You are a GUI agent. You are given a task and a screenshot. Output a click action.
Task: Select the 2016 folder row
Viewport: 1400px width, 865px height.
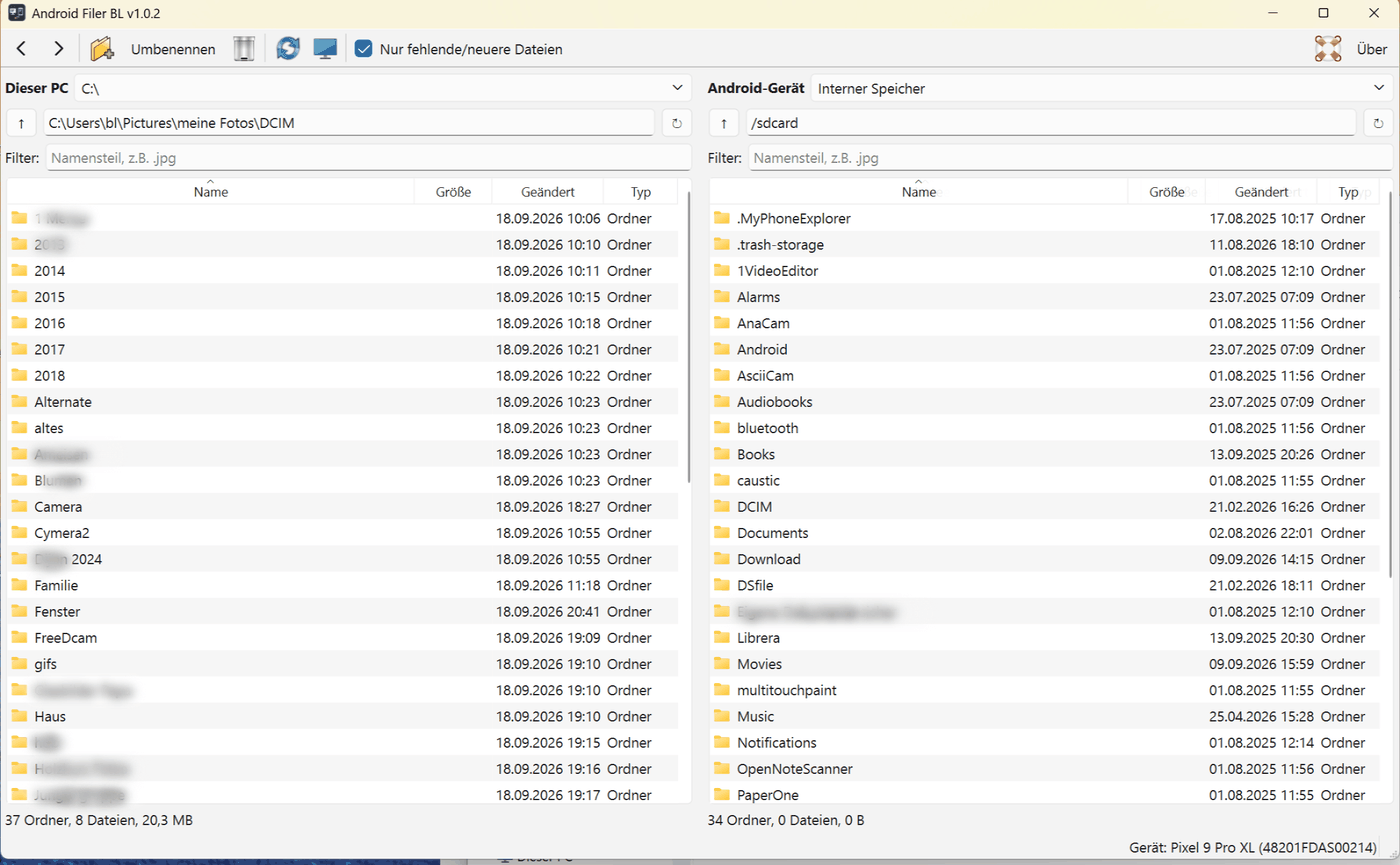(x=343, y=323)
